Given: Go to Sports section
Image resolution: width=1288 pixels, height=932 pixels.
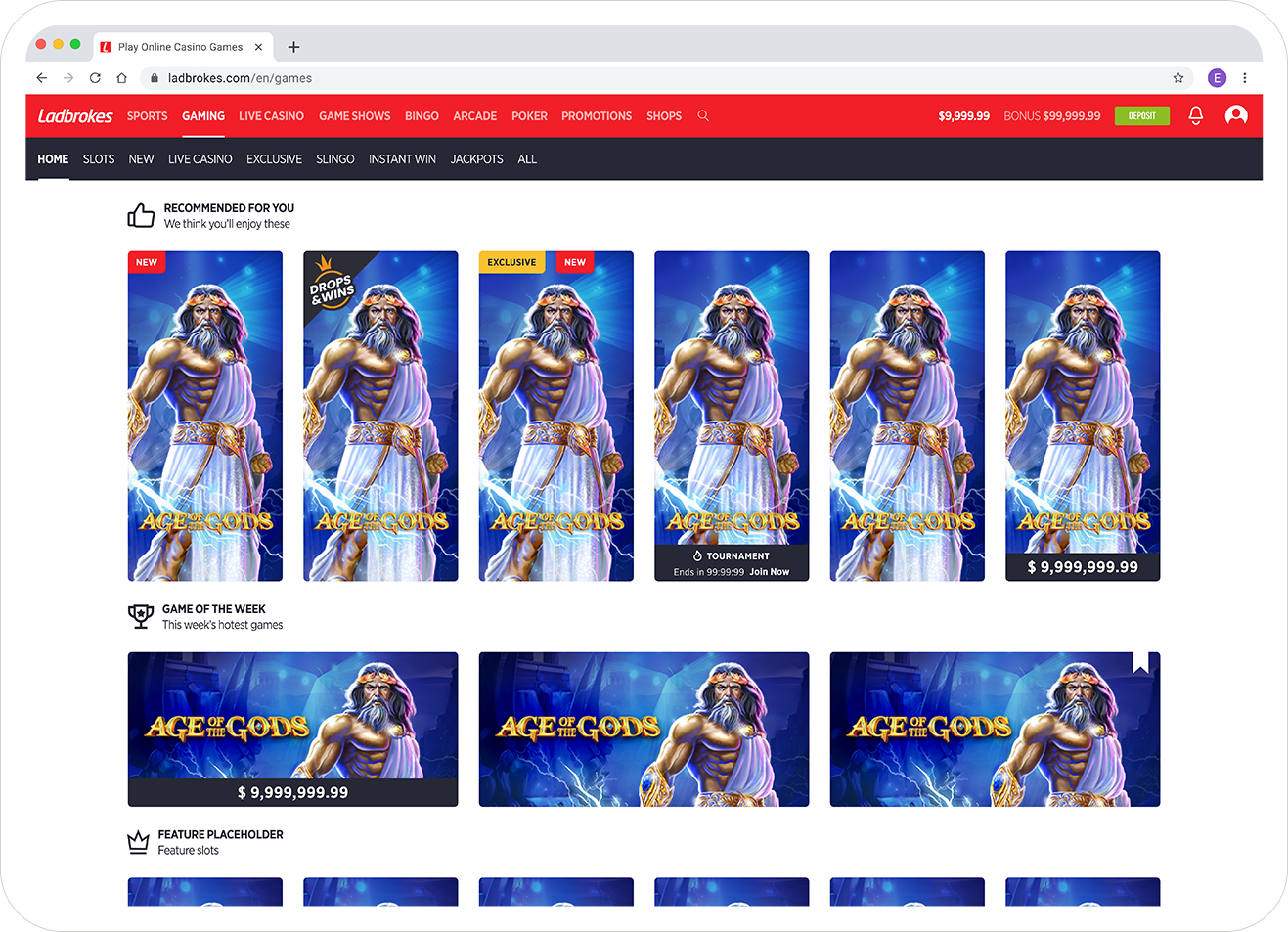Looking at the screenshot, I should (148, 116).
